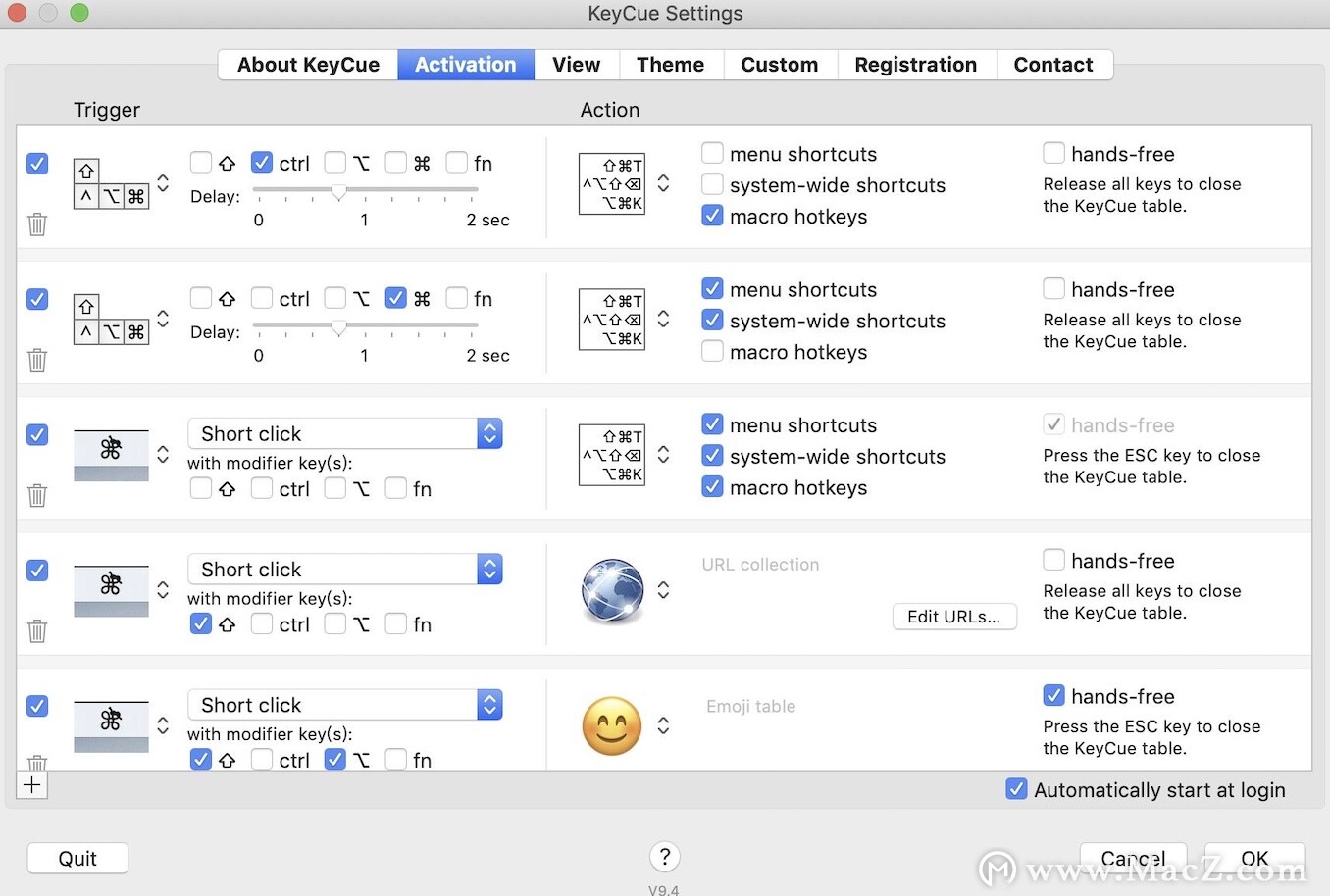The width and height of the screenshot is (1330, 896).
Task: Open trigger type stepper in the second row
Action: 163,319
